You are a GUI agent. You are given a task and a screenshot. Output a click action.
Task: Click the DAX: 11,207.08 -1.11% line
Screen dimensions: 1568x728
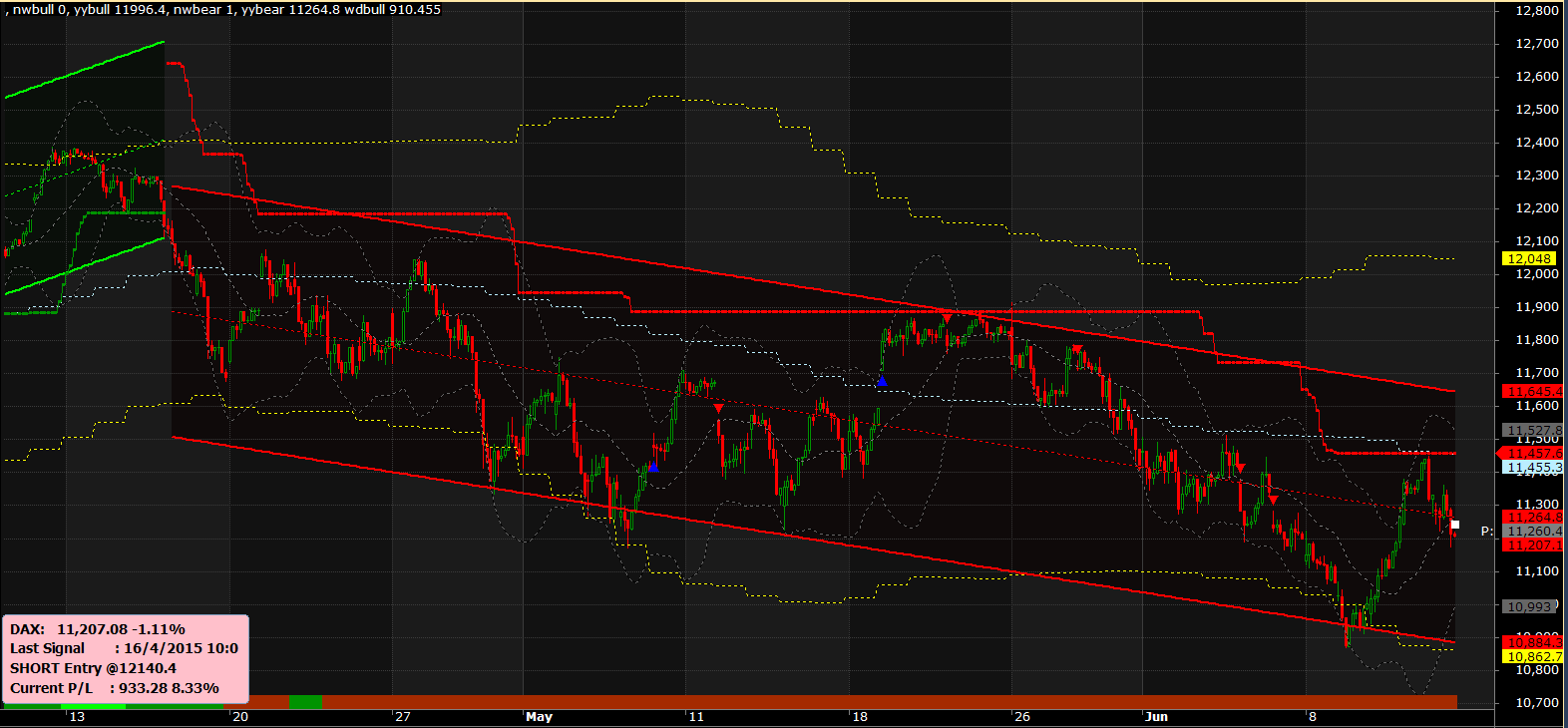98,629
